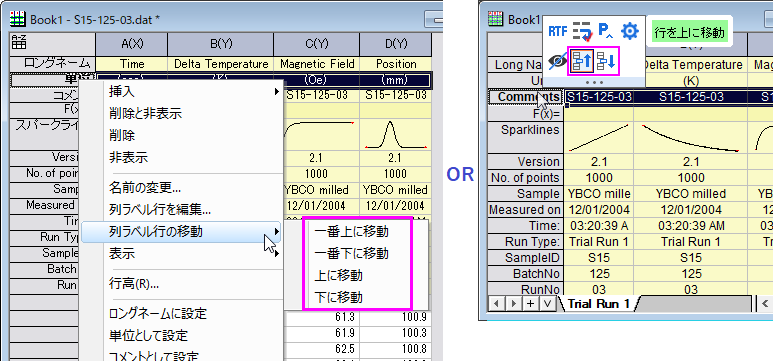The width and height of the screenshot is (773, 361).
Task: Click the ロングネーム row label
Action: pos(53,64)
